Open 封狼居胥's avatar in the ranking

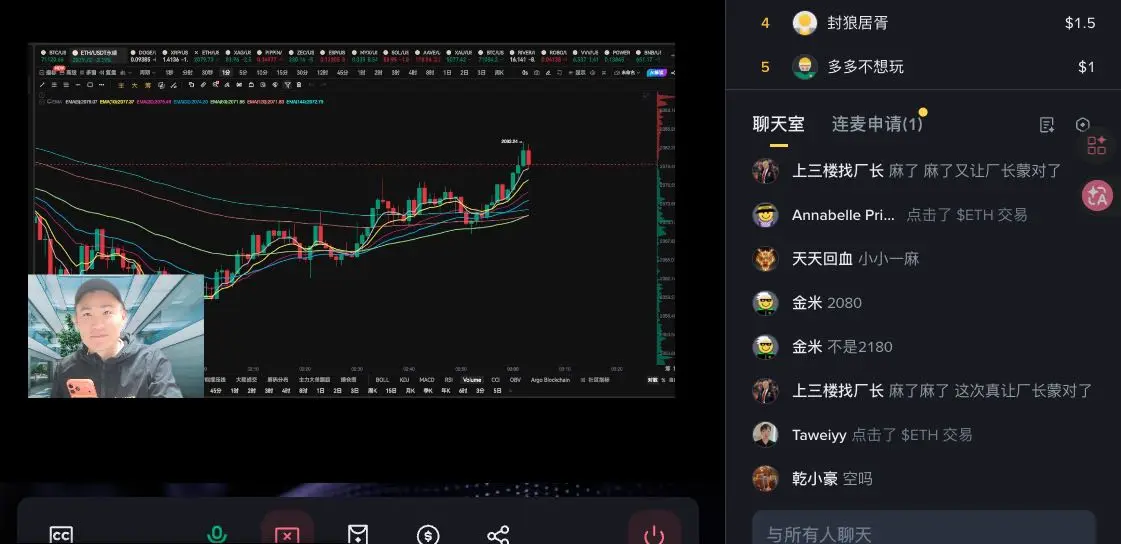click(805, 23)
